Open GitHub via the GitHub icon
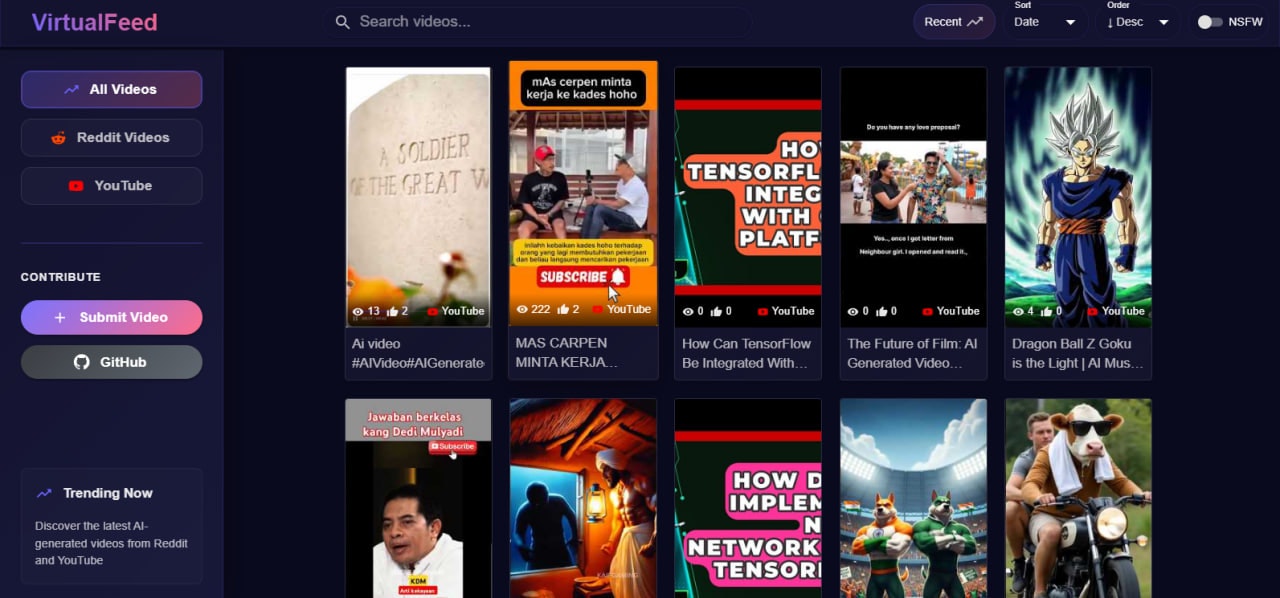This screenshot has height=598, width=1280. (81, 362)
